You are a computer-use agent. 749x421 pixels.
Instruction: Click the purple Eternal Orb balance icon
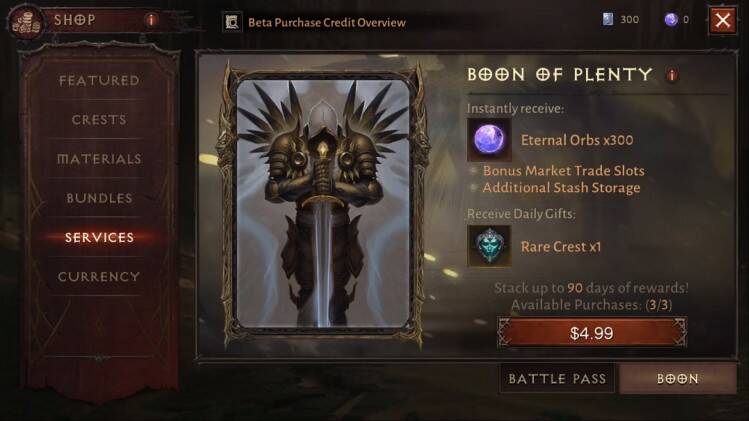pos(671,20)
